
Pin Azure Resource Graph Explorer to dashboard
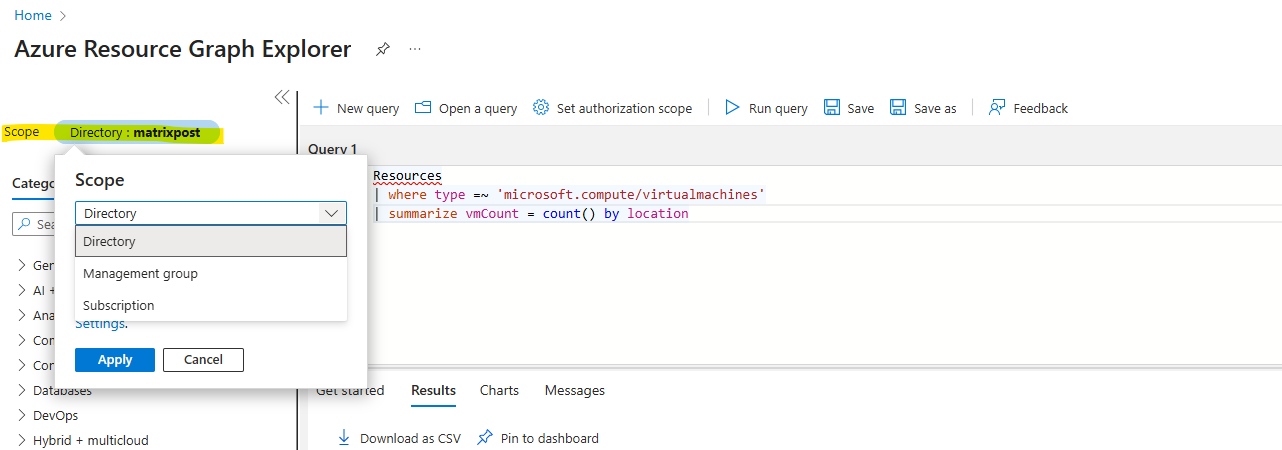tap(382, 49)
